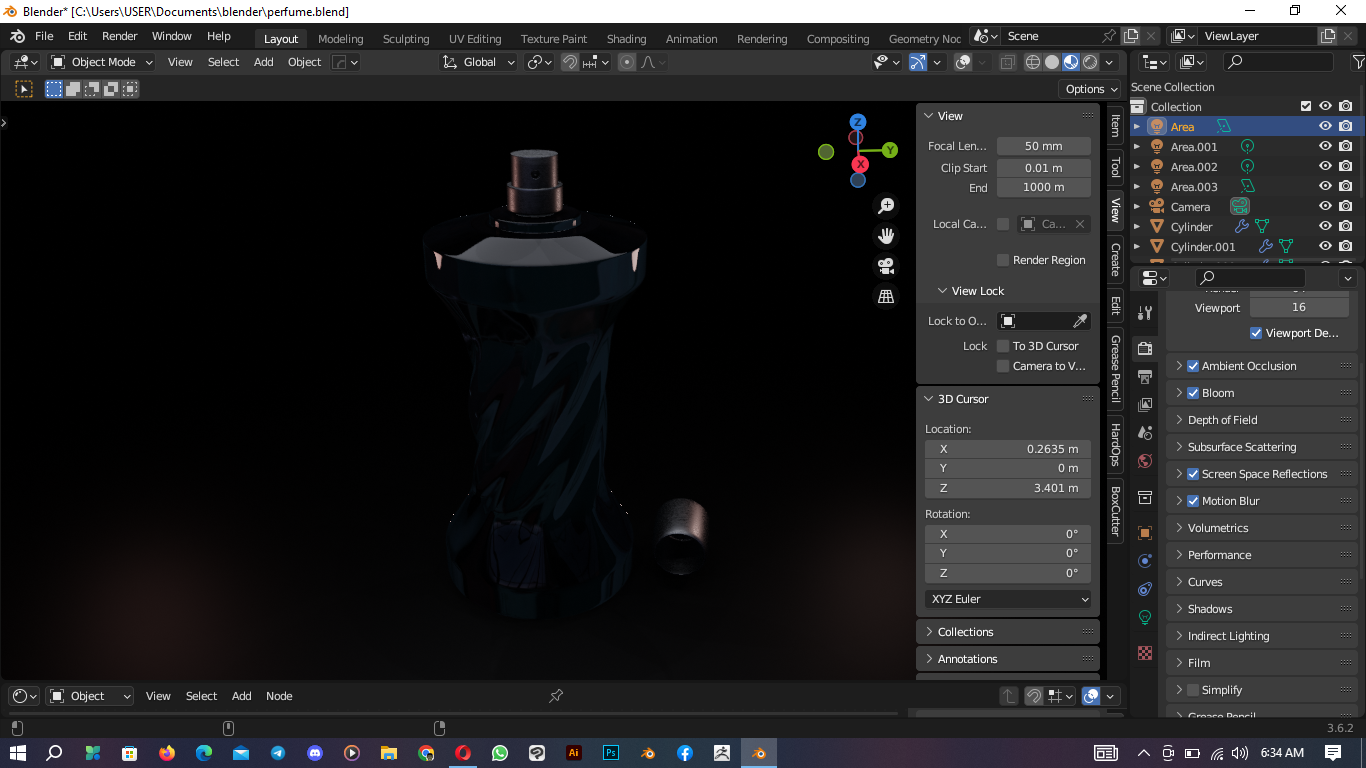Select rendered viewport shading

(1090, 62)
